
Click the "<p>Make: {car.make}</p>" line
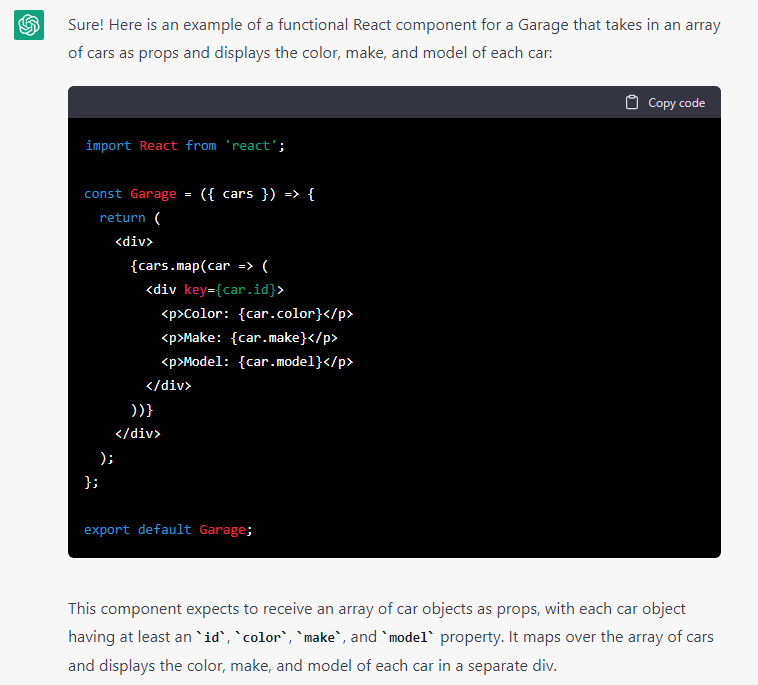(249, 338)
